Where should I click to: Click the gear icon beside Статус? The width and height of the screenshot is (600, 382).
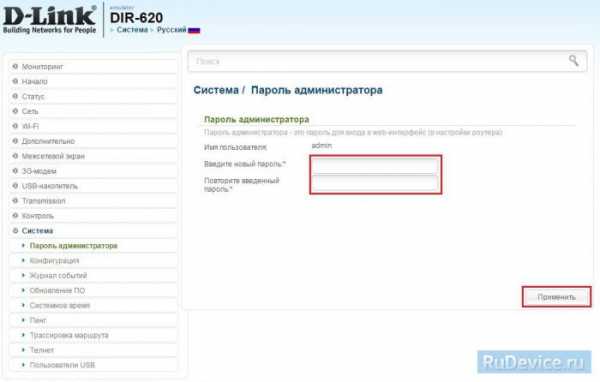click(15, 96)
